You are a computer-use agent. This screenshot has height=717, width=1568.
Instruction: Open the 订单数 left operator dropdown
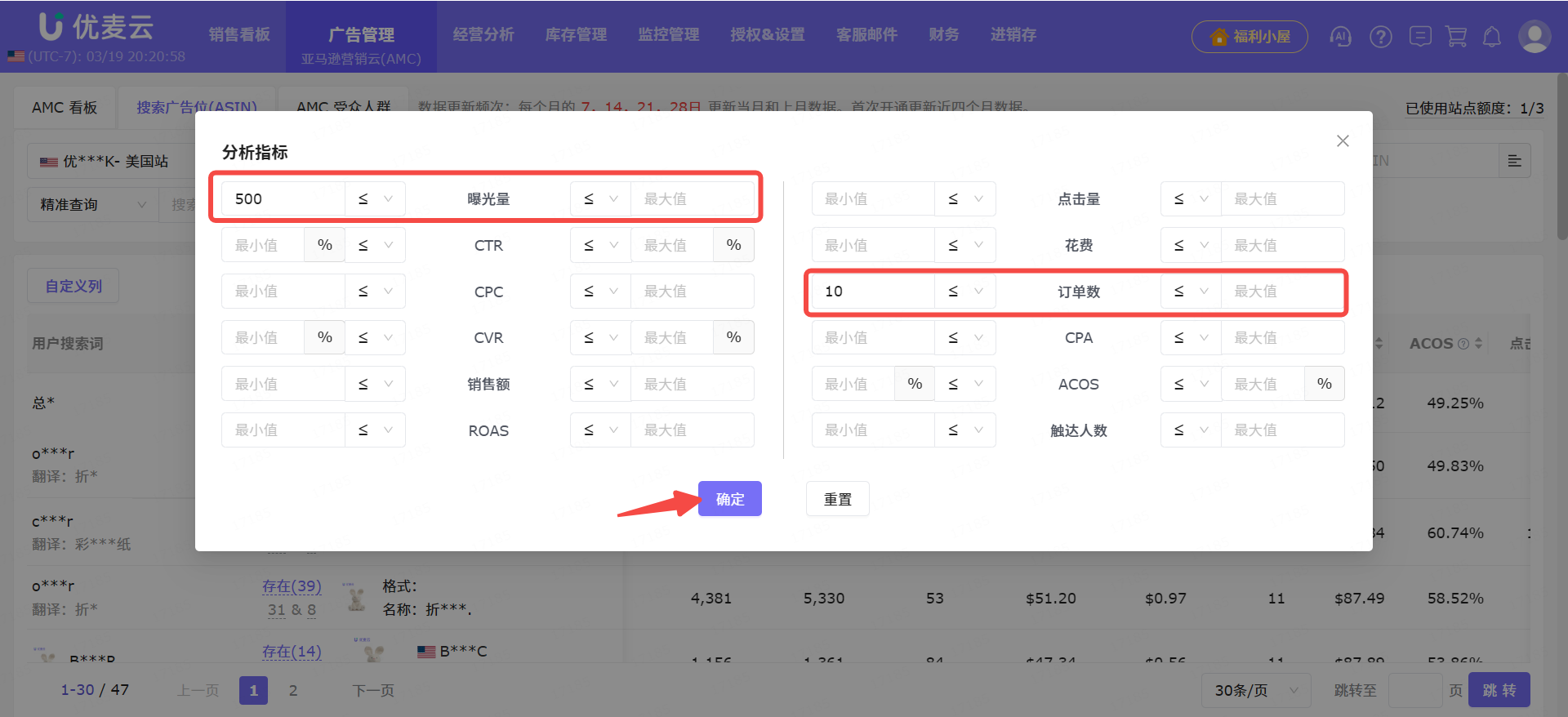(x=964, y=291)
